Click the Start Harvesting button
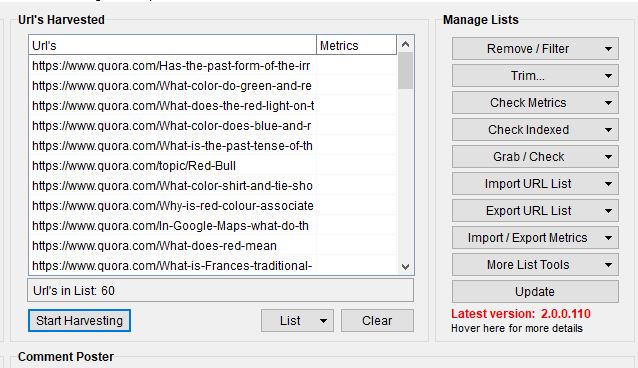 [79, 321]
